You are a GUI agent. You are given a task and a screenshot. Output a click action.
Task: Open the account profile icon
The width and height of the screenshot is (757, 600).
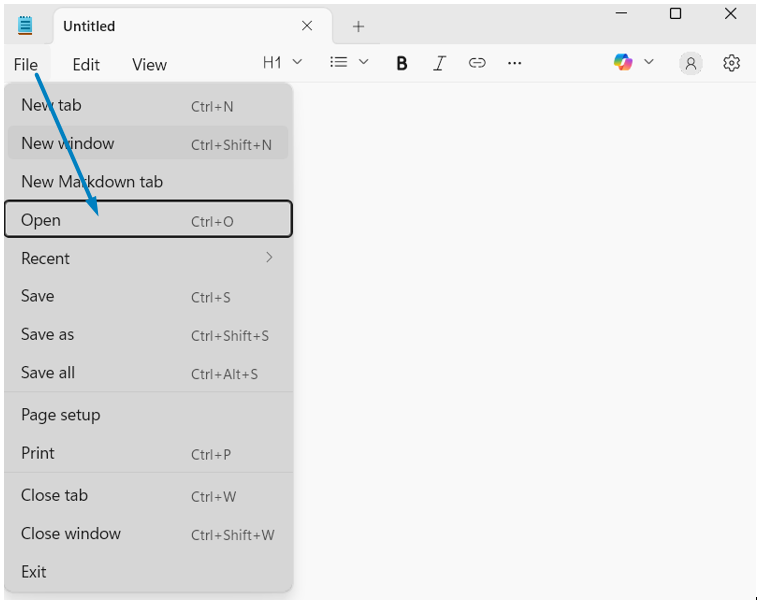click(x=691, y=63)
